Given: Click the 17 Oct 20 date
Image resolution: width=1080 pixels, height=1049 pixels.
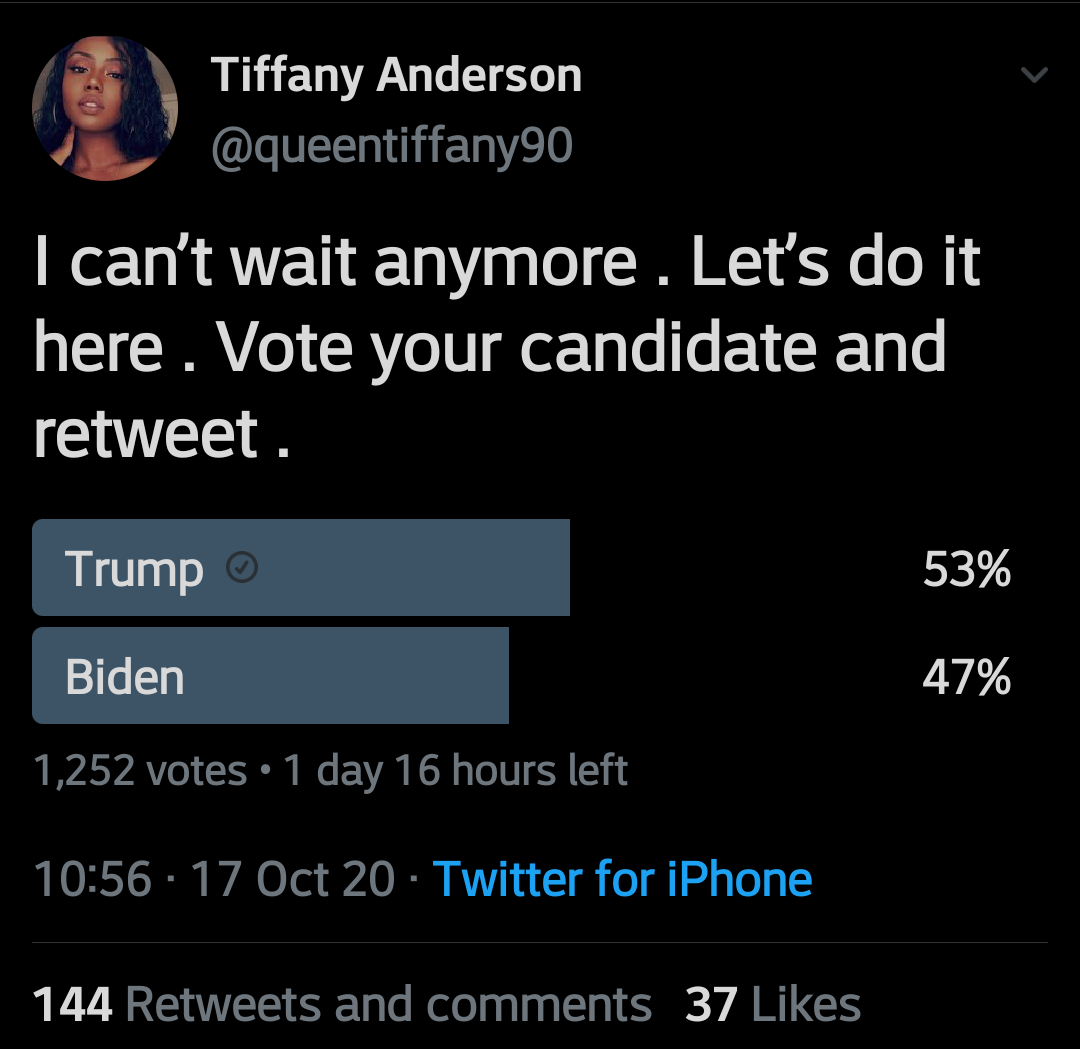Looking at the screenshot, I should (x=292, y=880).
